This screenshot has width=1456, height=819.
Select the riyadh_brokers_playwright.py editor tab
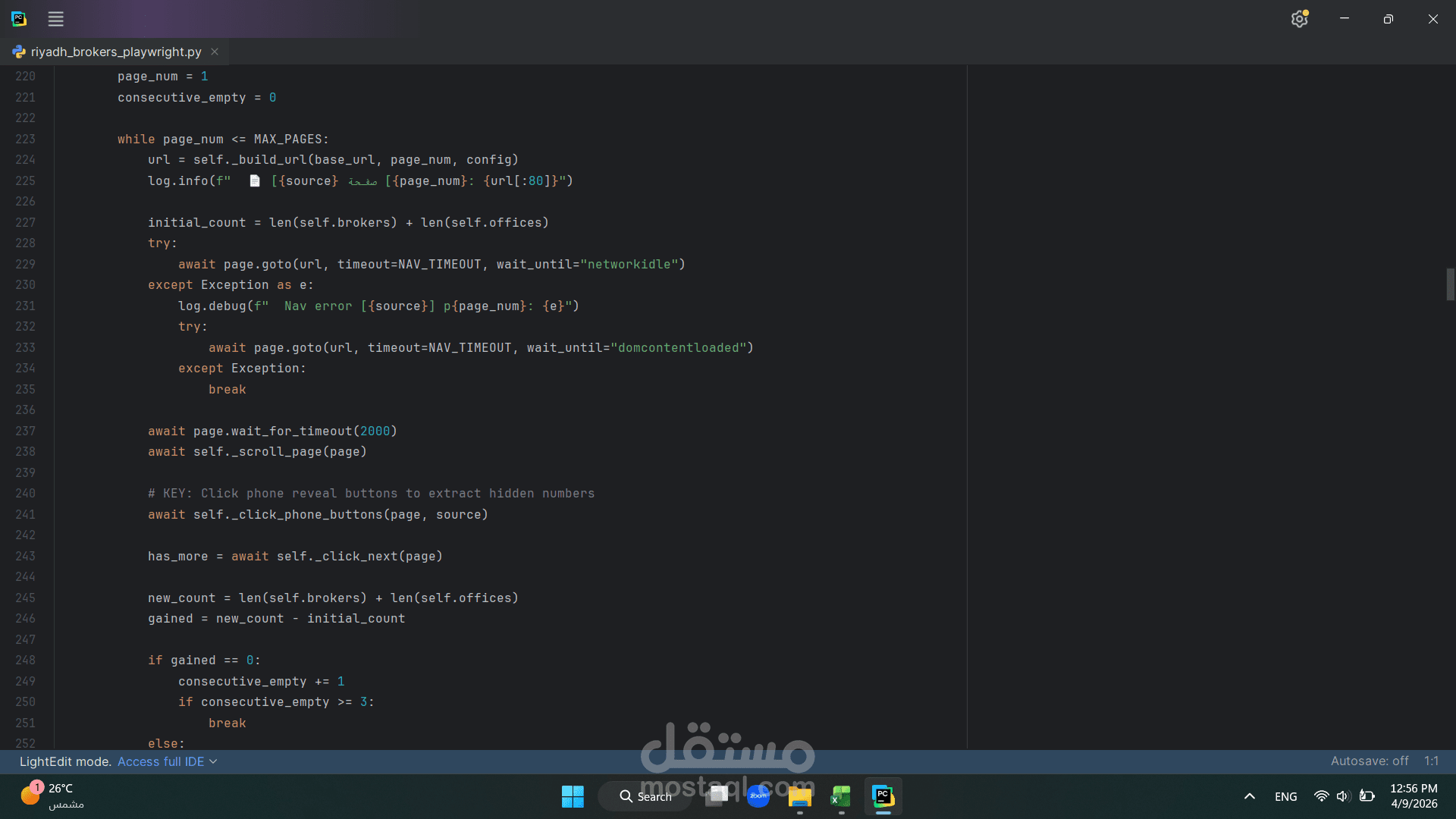115,52
